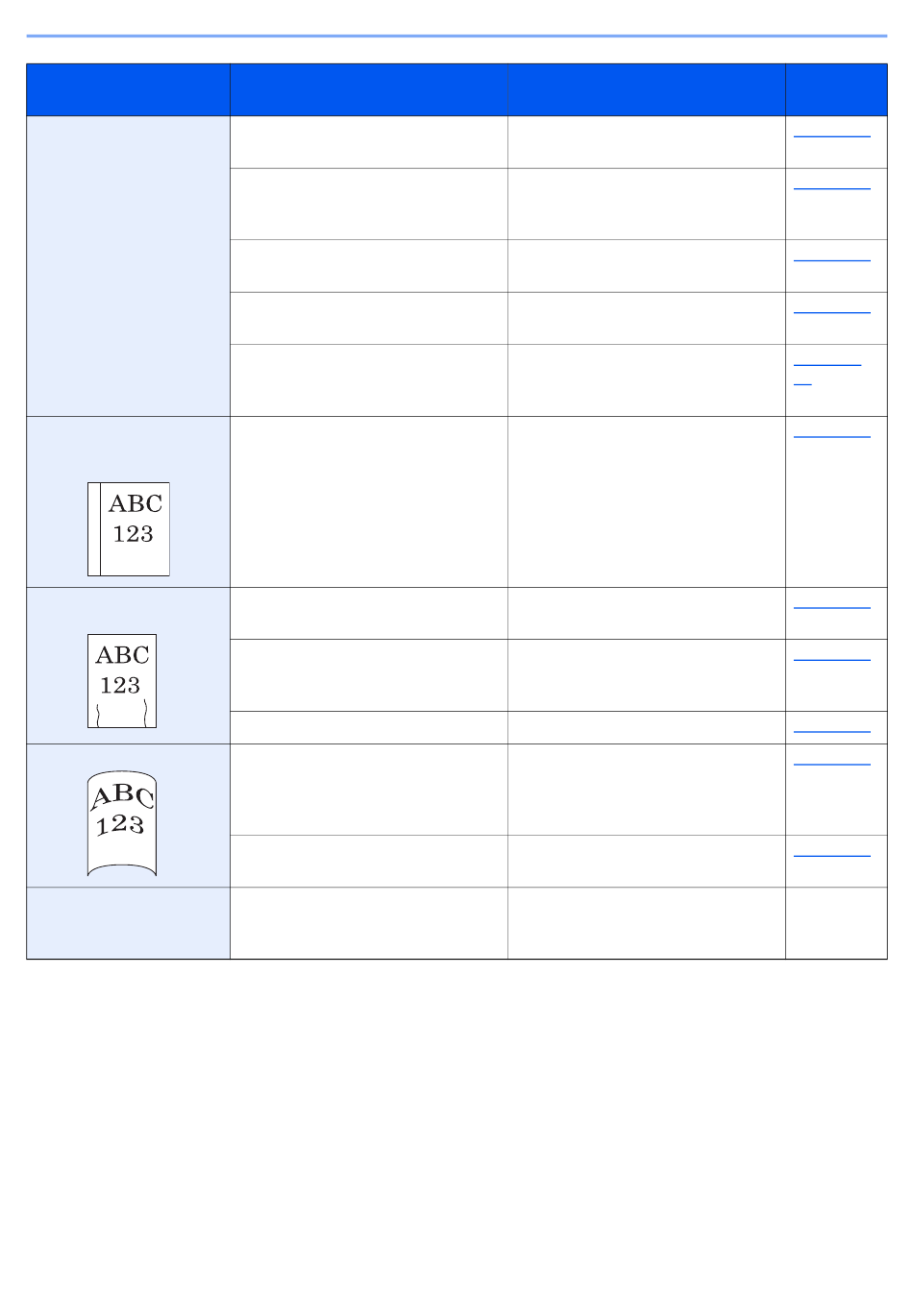Open the second reference link in the table
Viewport: 913px width, 1316px height.
click(x=831, y=188)
